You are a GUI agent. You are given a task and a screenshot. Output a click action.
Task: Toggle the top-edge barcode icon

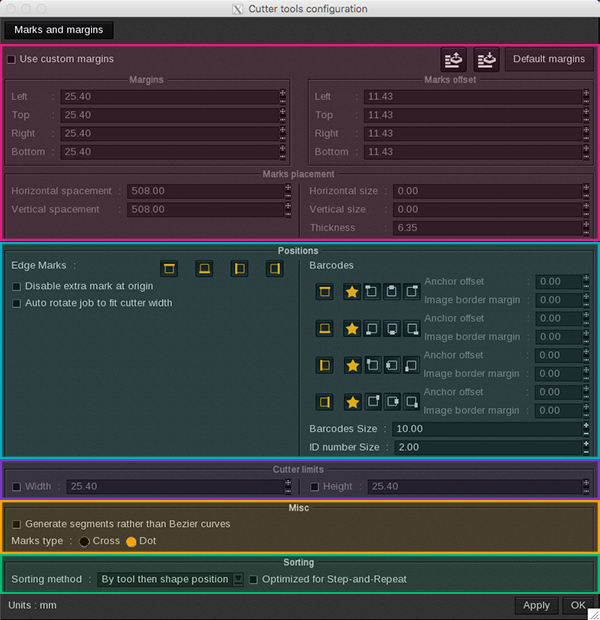[x=324, y=292]
